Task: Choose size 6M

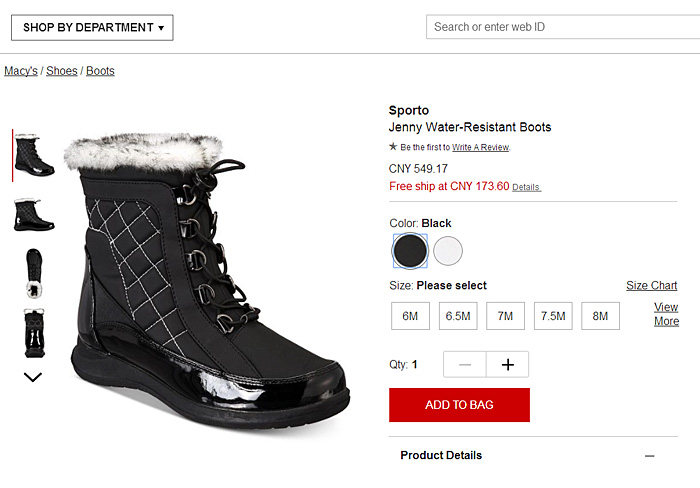Action: [x=410, y=316]
